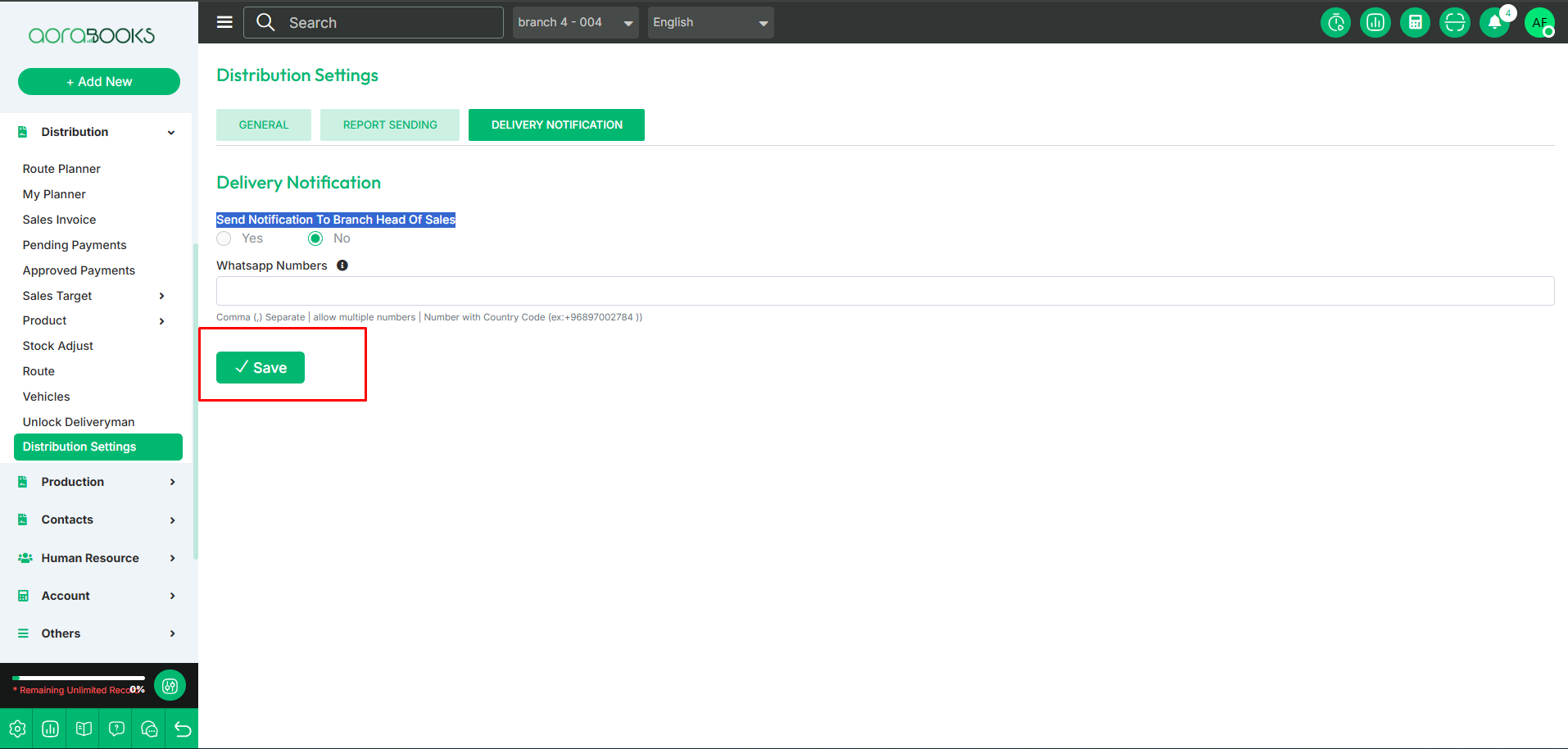The image size is (1568, 749).
Task: Select Yes for branch head notification
Action: (x=224, y=238)
